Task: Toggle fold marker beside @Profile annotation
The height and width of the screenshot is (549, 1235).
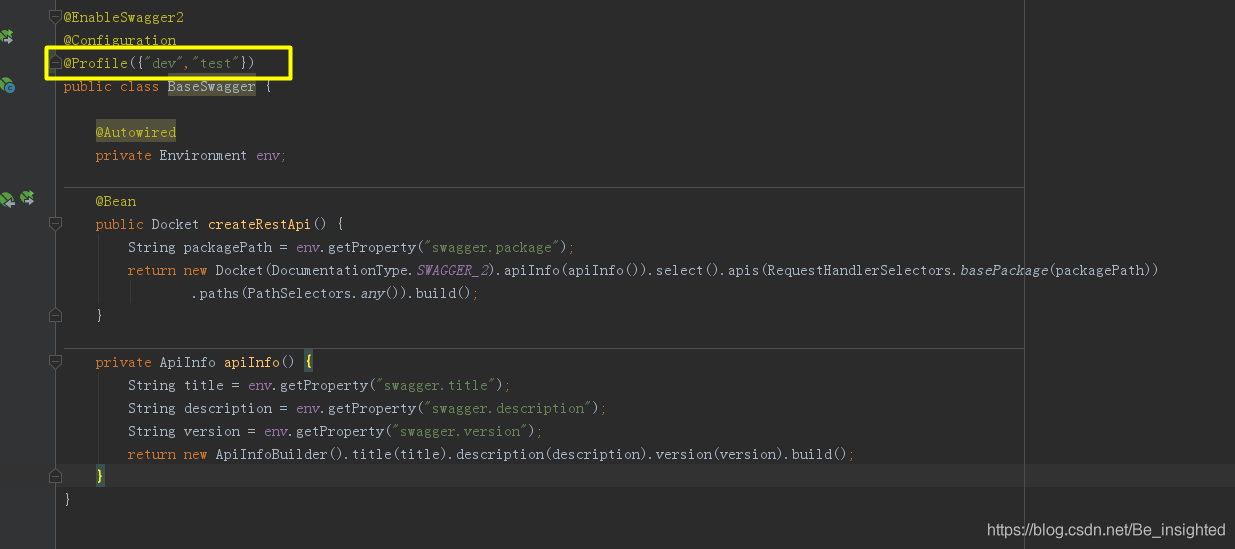Action: pos(55,63)
